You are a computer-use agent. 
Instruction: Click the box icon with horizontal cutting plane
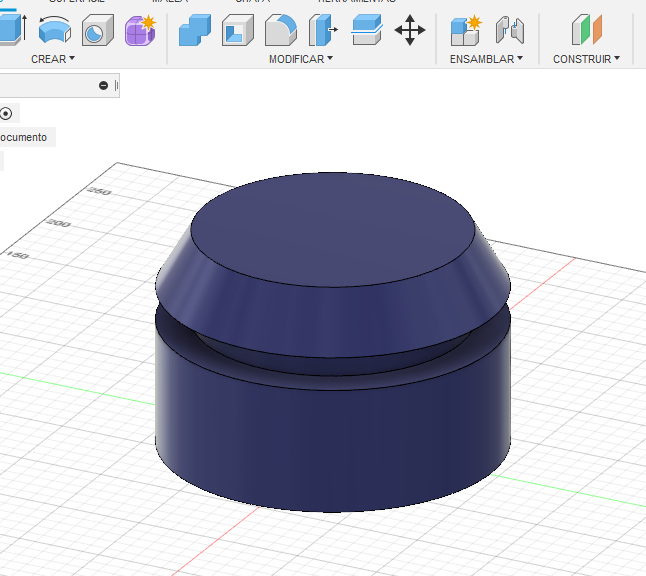pyautogui.click(x=366, y=30)
